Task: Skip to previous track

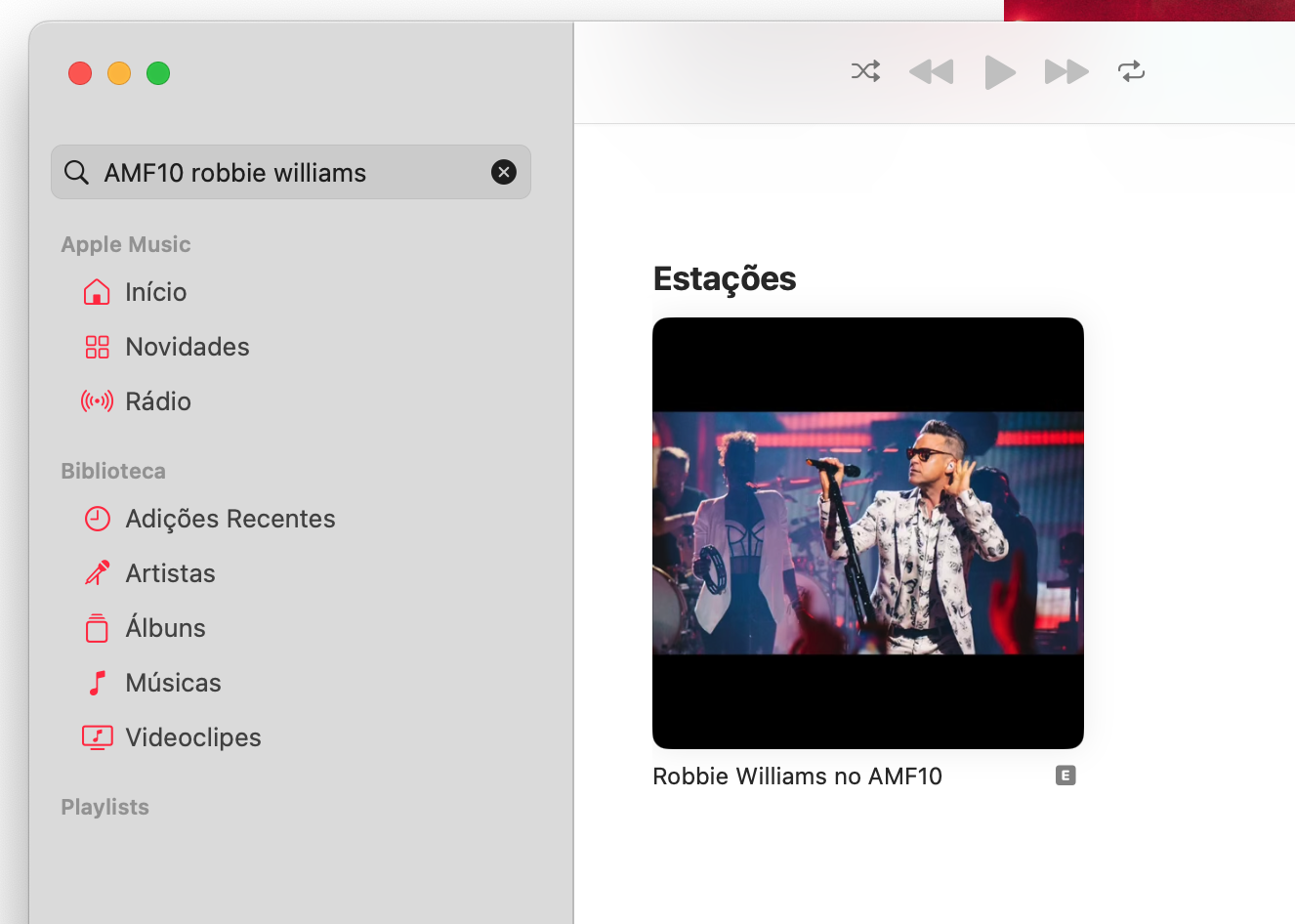Action: click(x=931, y=72)
